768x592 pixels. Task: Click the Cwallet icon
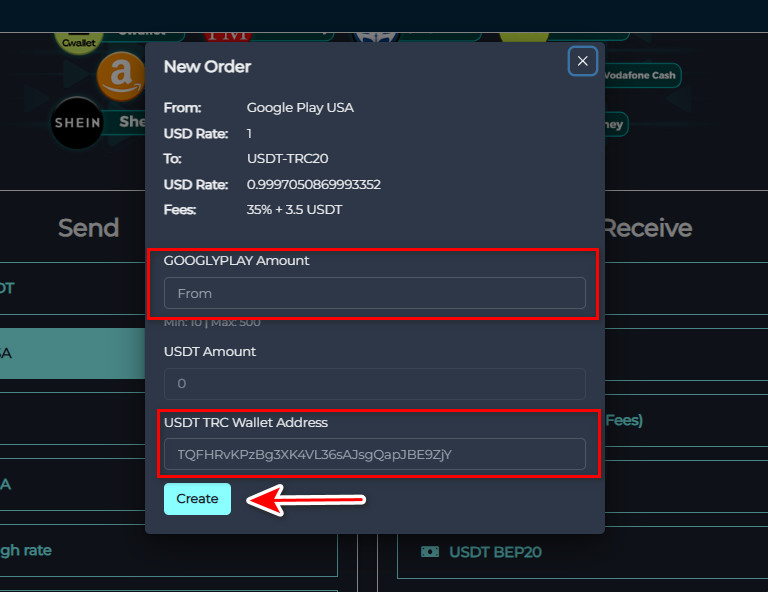(78, 42)
